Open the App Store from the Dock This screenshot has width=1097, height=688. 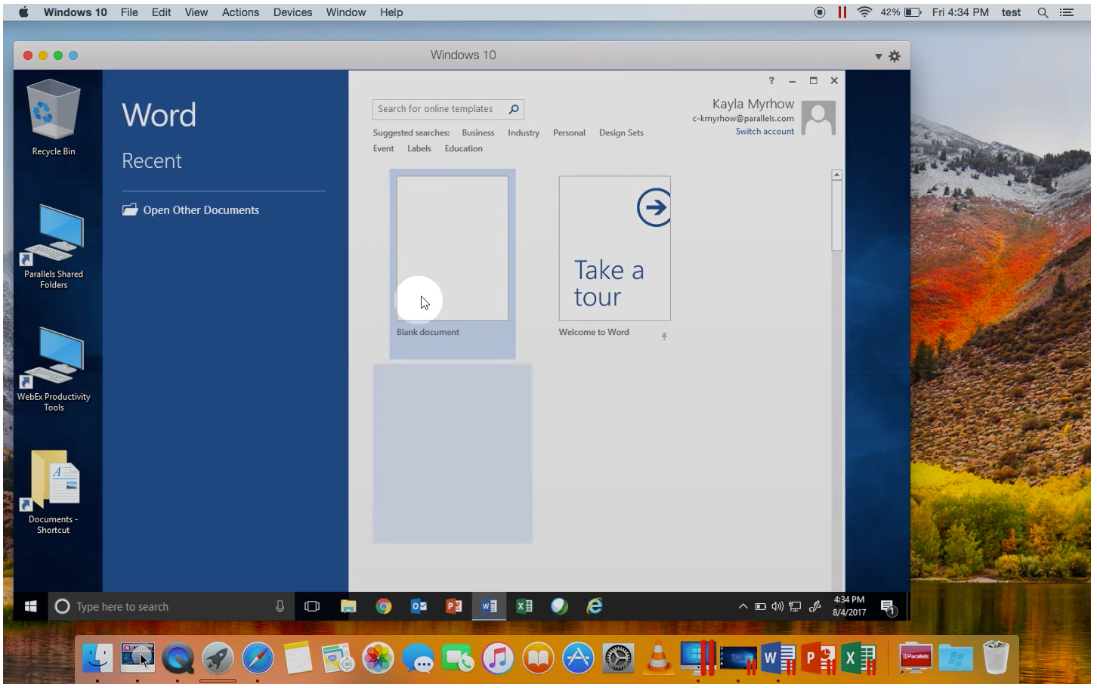(578, 658)
